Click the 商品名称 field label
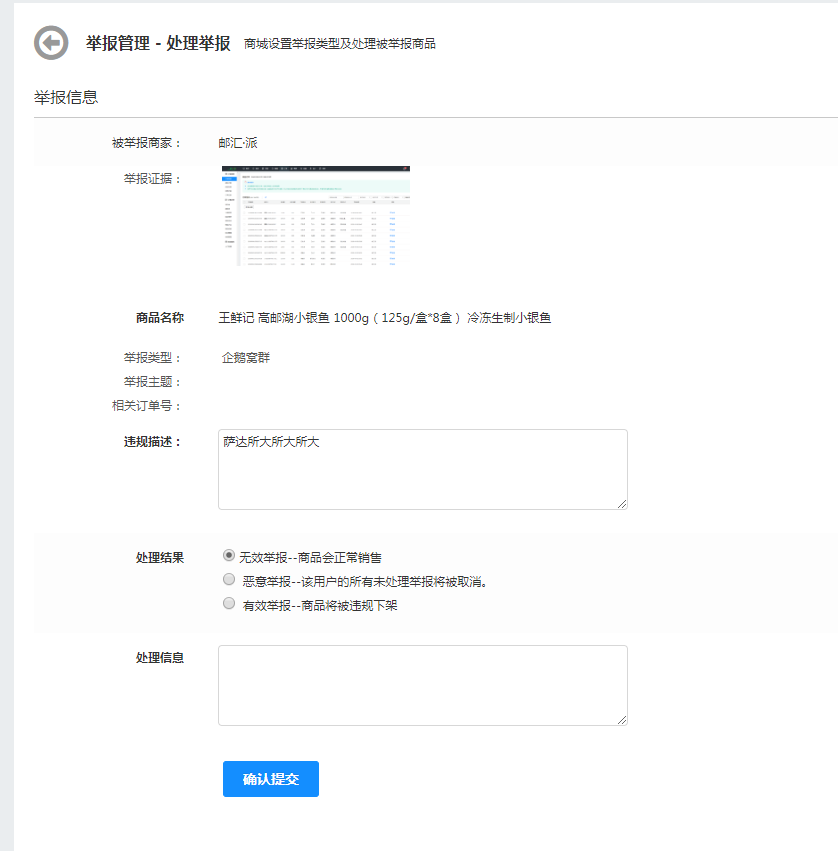The image size is (838, 851). coord(160,318)
